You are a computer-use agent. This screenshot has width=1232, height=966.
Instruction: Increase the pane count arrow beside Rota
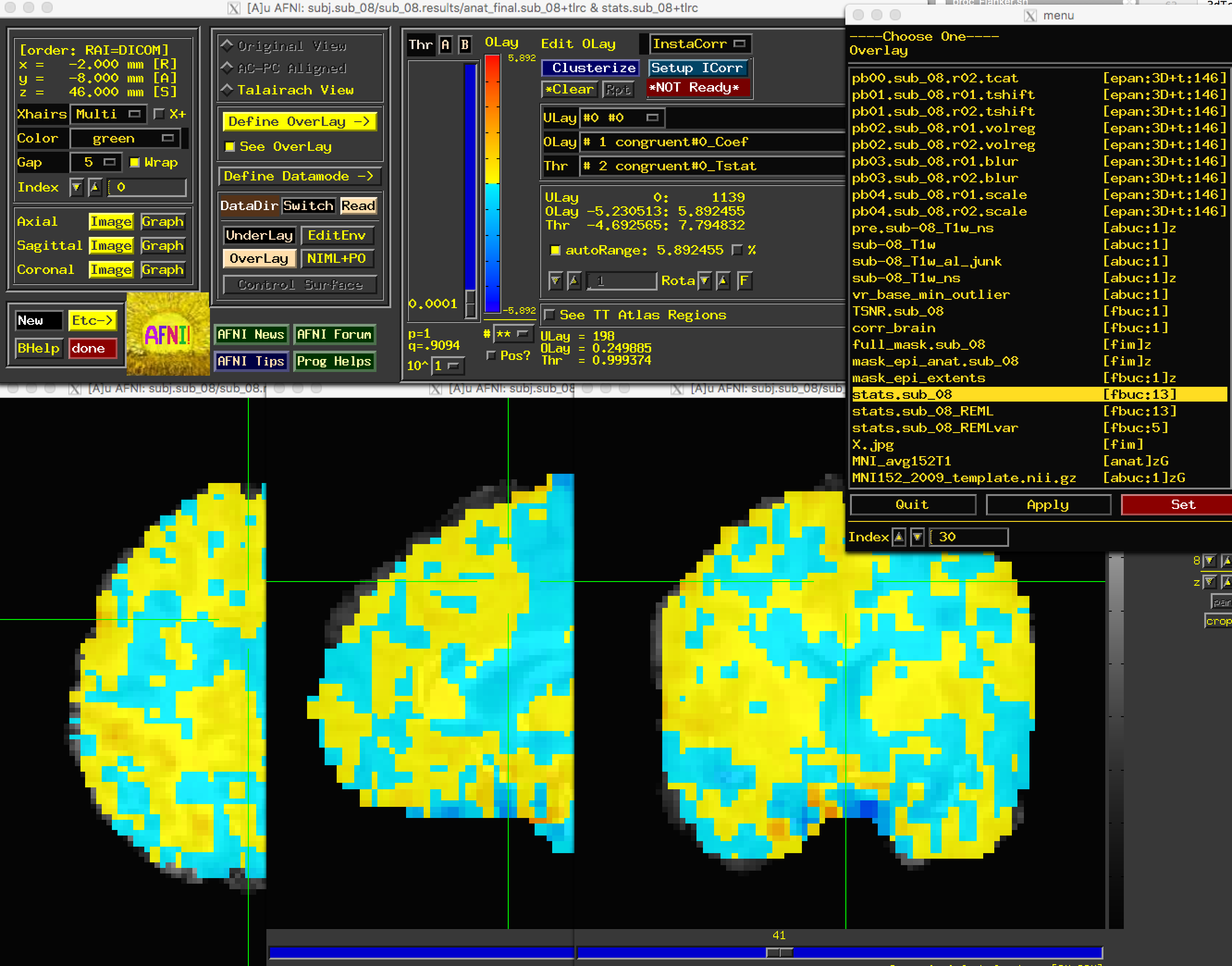[x=574, y=280]
